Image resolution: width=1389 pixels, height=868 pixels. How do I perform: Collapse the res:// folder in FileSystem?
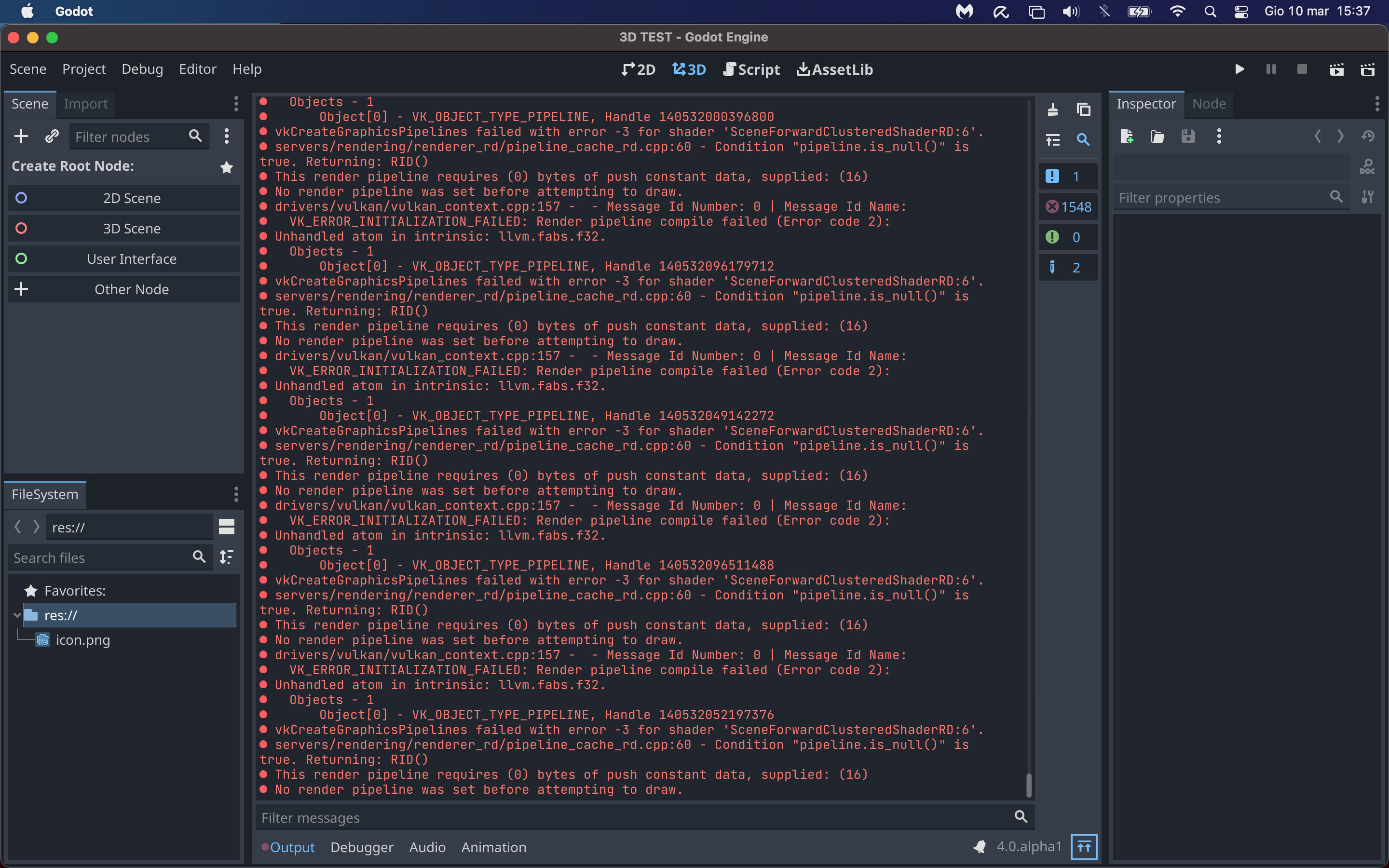click(x=17, y=615)
